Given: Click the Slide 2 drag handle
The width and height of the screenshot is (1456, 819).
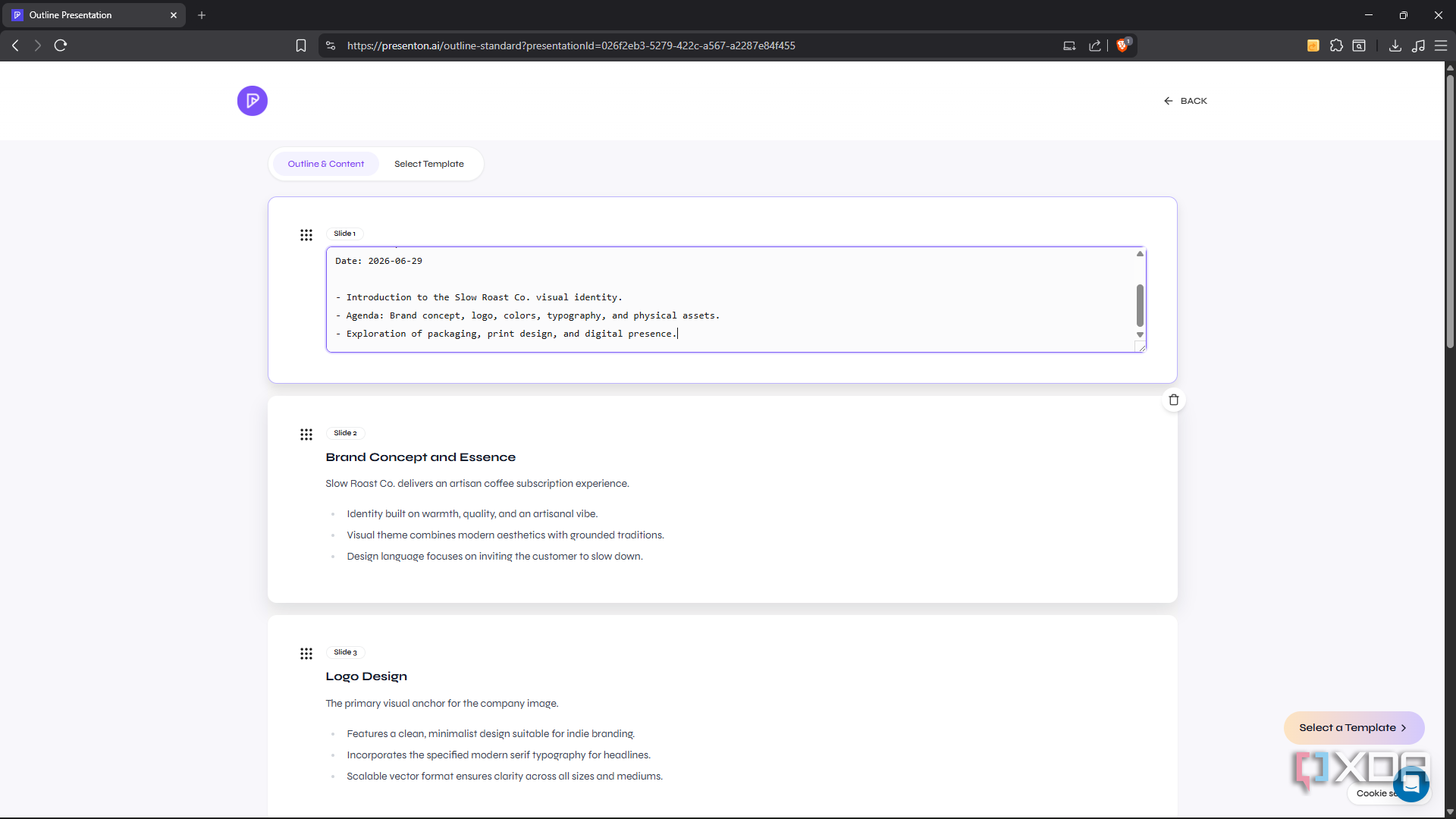Looking at the screenshot, I should point(306,435).
